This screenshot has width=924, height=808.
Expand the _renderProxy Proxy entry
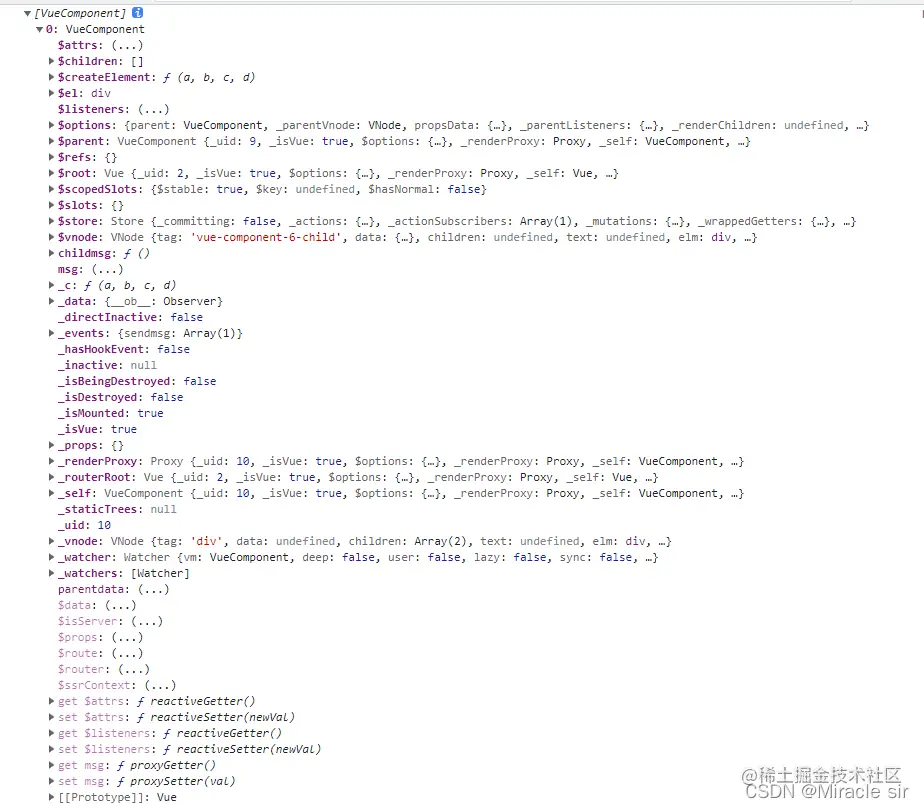(51, 461)
